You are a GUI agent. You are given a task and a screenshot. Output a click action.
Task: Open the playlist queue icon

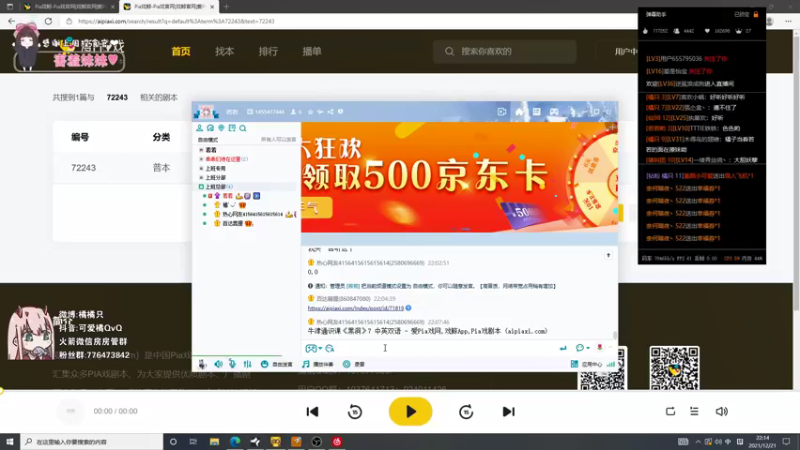tap(694, 411)
